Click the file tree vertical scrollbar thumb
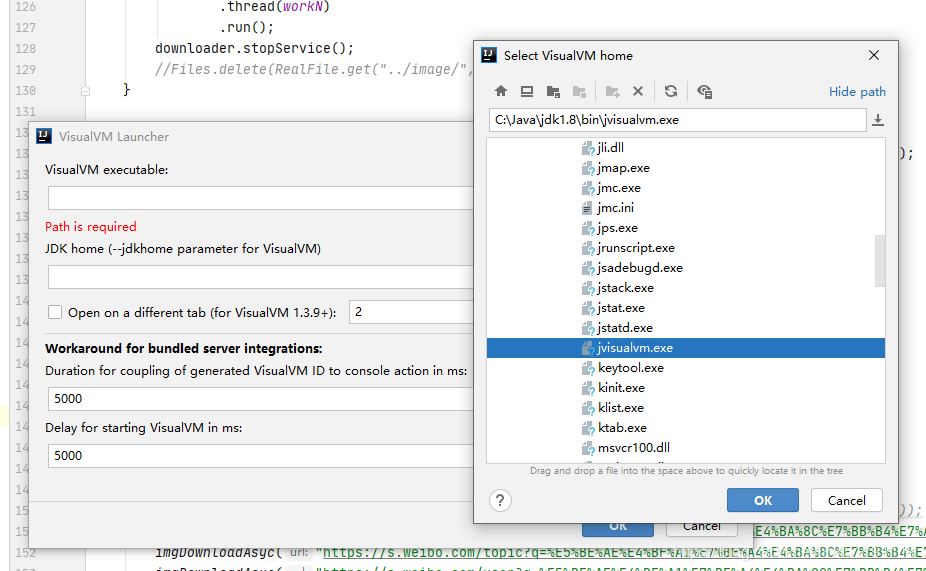The image size is (926, 571). coord(880,261)
